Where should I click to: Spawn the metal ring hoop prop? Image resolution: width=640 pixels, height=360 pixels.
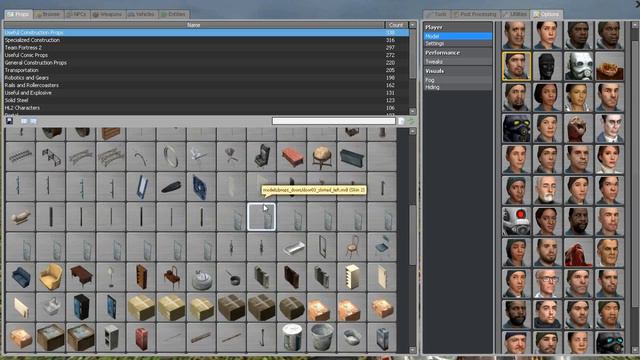click(x=171, y=157)
